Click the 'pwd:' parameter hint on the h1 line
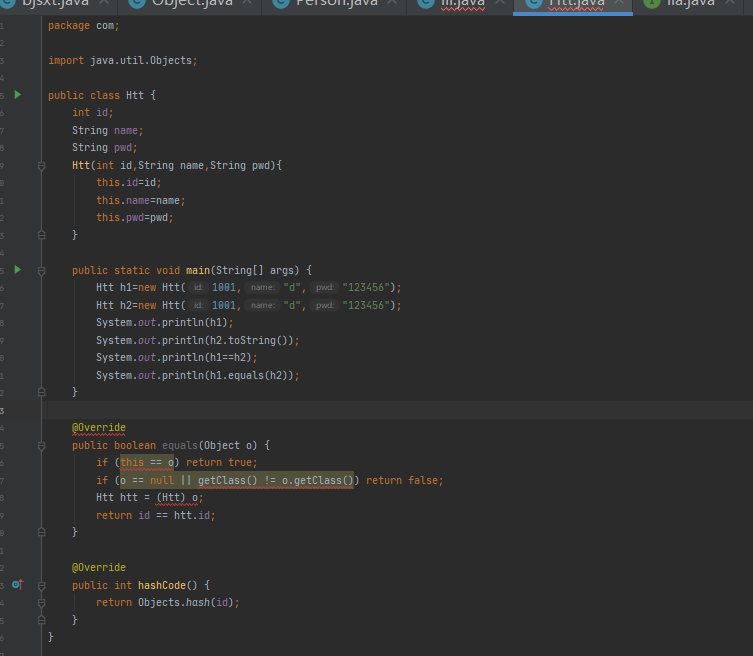 325,288
